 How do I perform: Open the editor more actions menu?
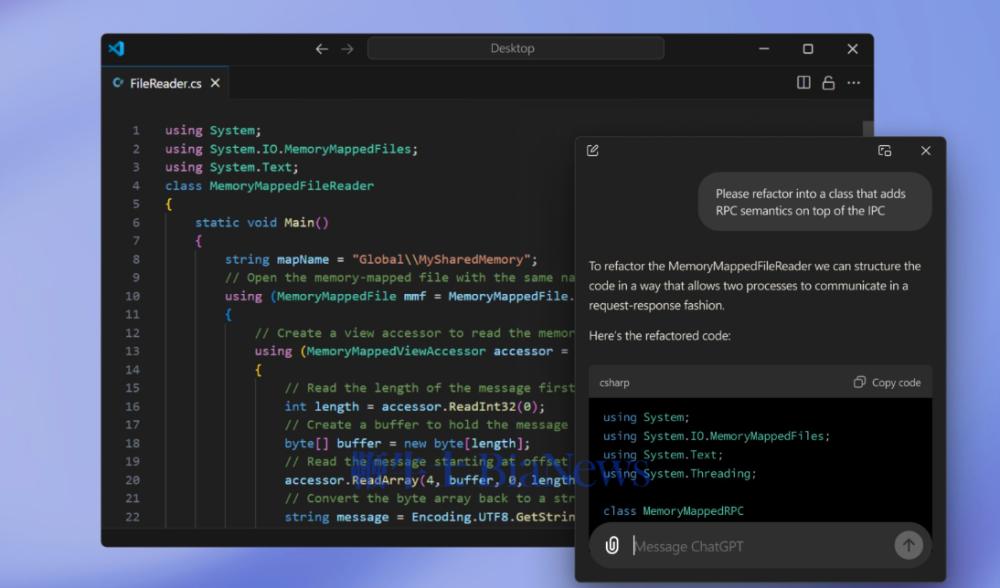tap(853, 83)
